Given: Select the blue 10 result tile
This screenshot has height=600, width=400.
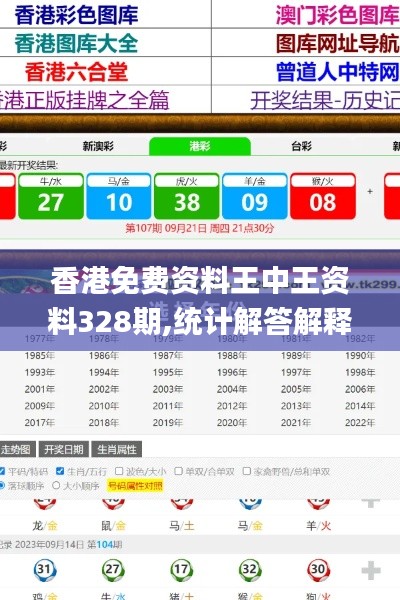Looking at the screenshot, I should point(119,196).
